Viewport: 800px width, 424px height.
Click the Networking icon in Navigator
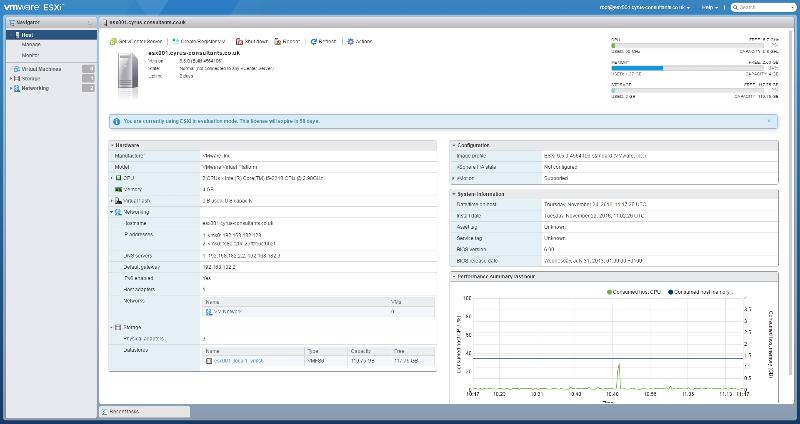point(17,88)
